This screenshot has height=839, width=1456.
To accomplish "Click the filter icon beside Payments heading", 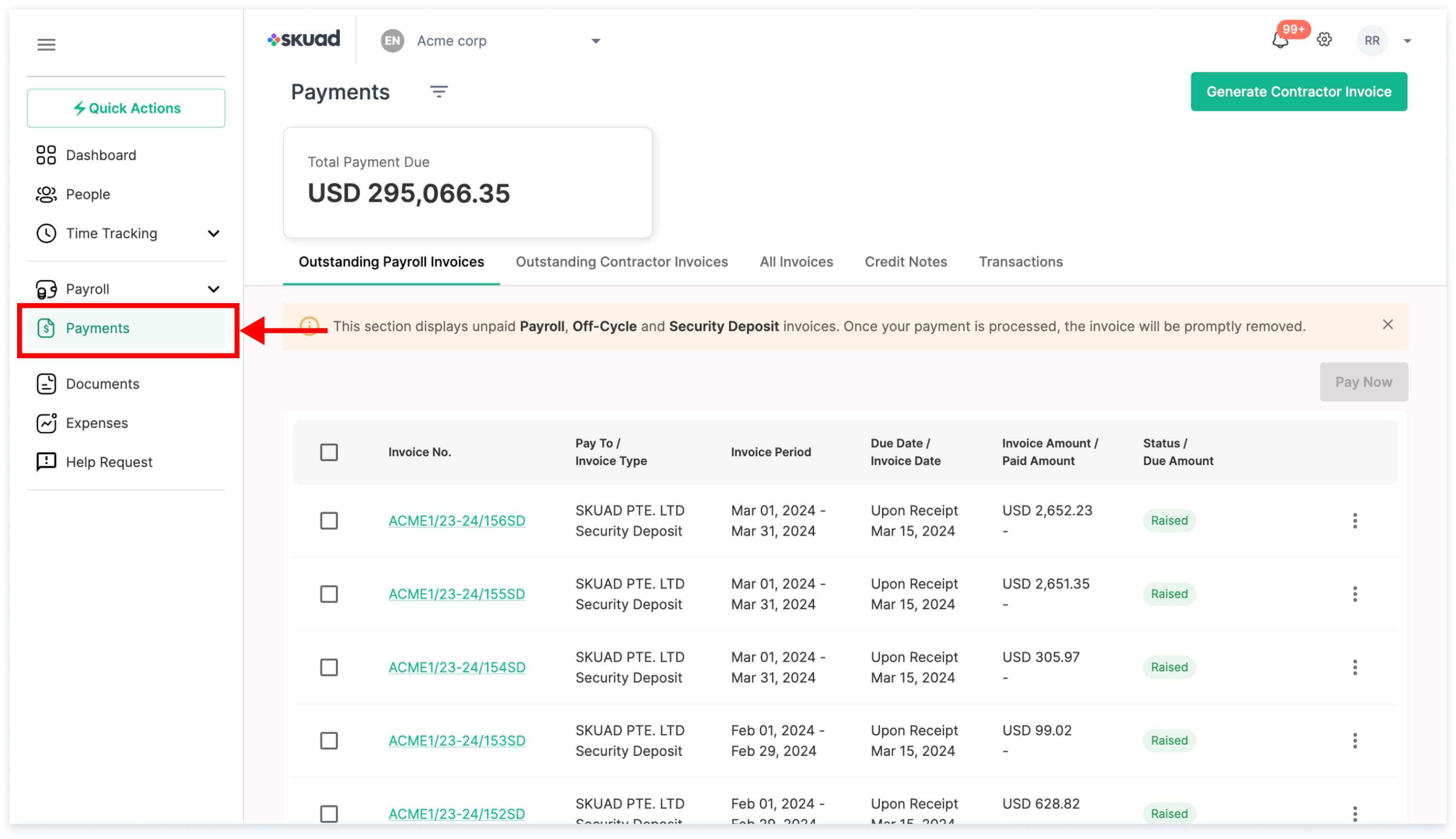I will pyautogui.click(x=439, y=92).
